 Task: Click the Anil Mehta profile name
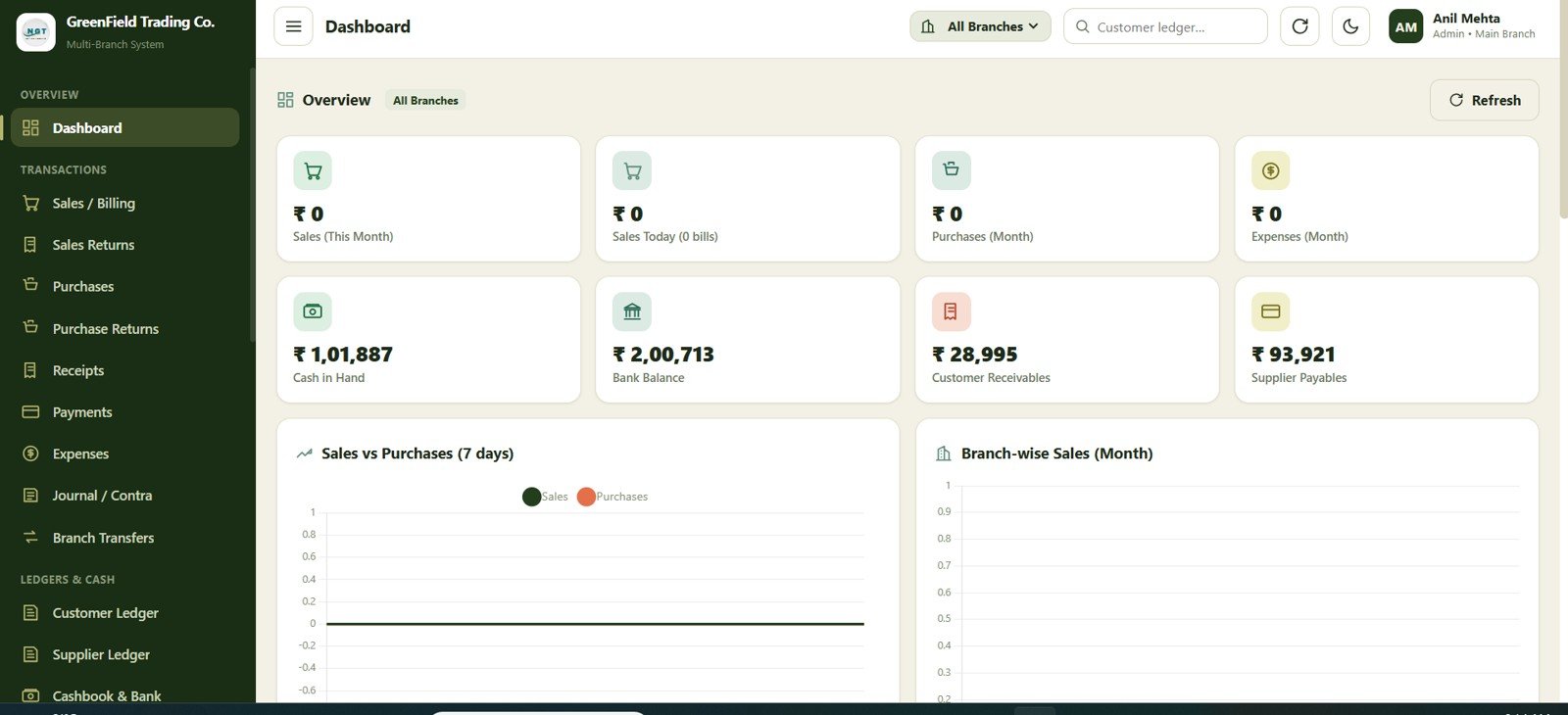(x=1466, y=18)
